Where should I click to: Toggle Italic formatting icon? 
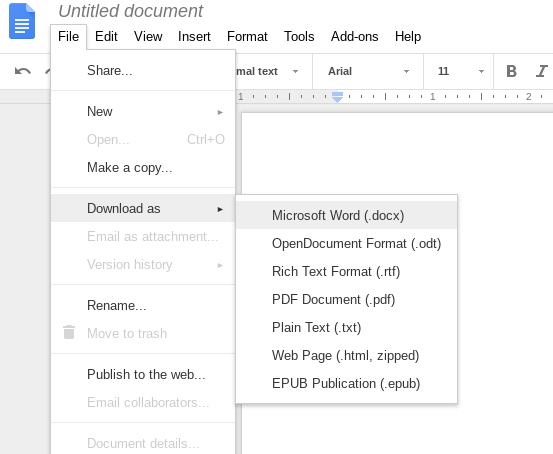click(542, 71)
